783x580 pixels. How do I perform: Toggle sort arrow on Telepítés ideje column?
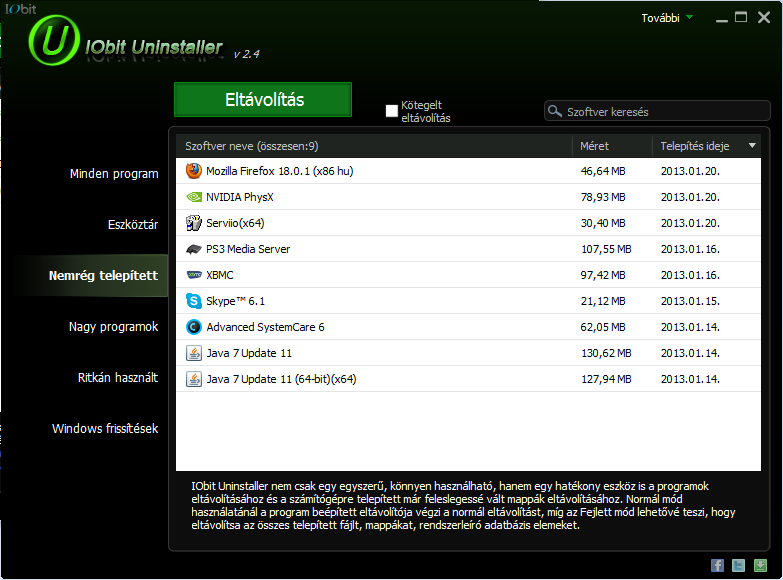click(x=752, y=146)
